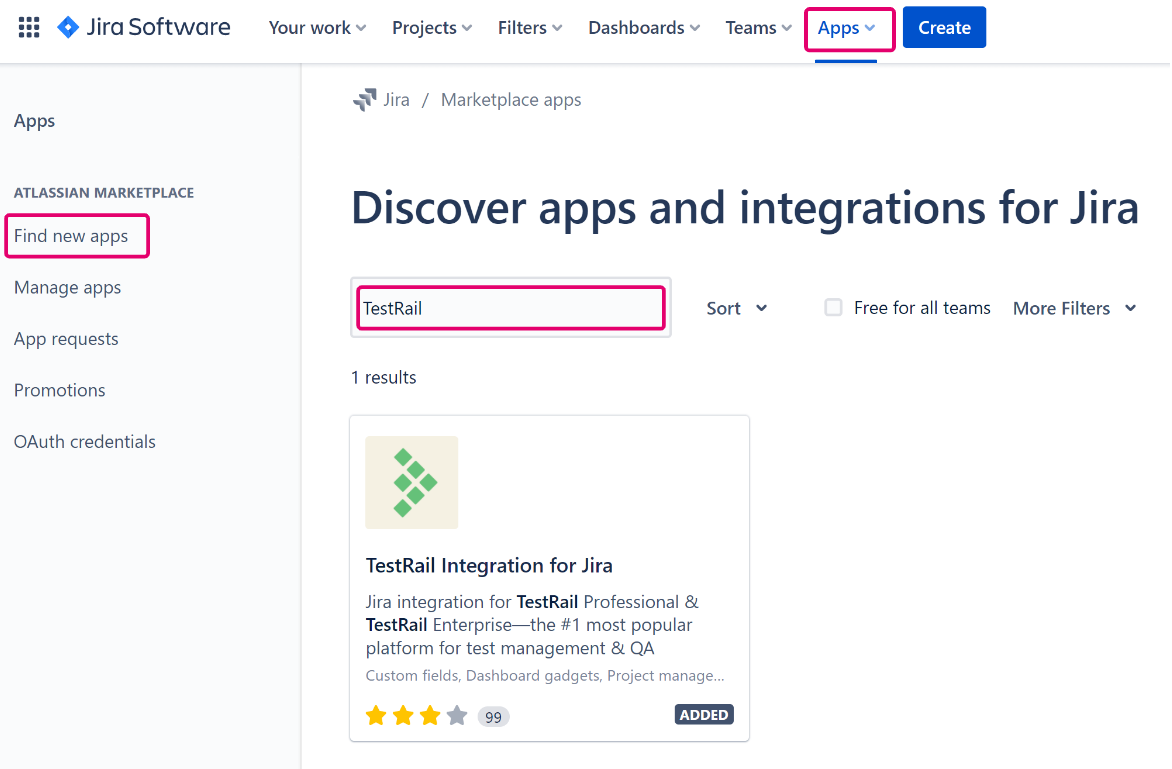
Task: Click the Jira Software logo
Action: point(144,28)
